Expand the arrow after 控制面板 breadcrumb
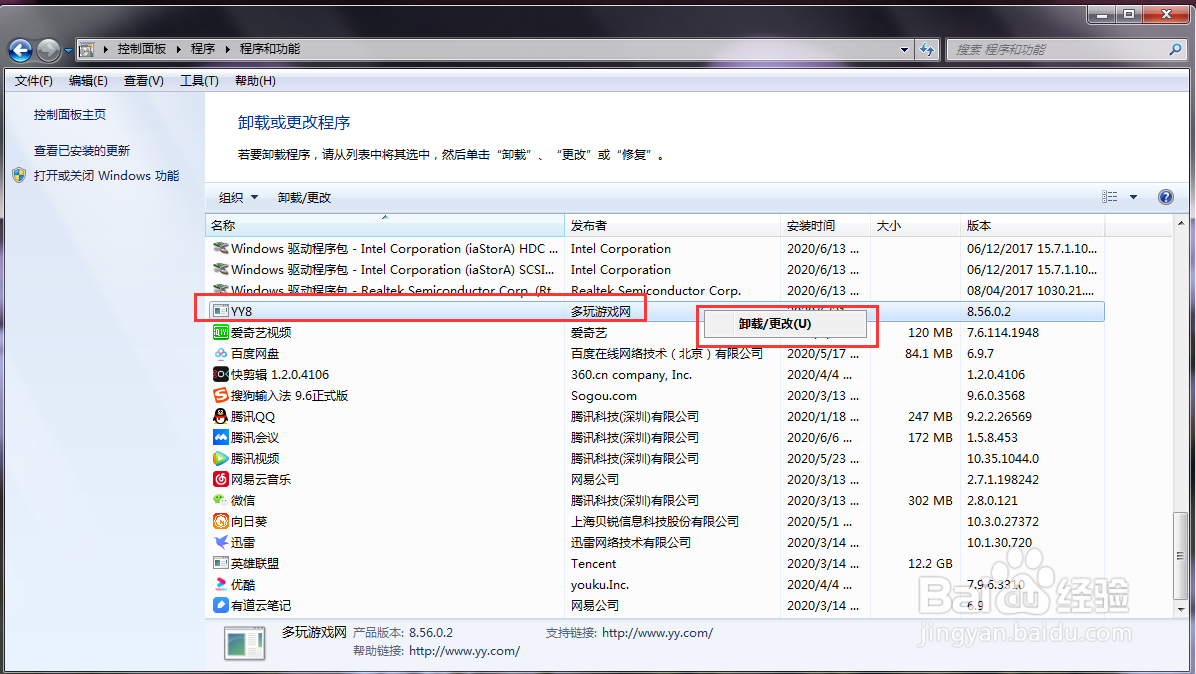1196x674 pixels. [x=178, y=50]
